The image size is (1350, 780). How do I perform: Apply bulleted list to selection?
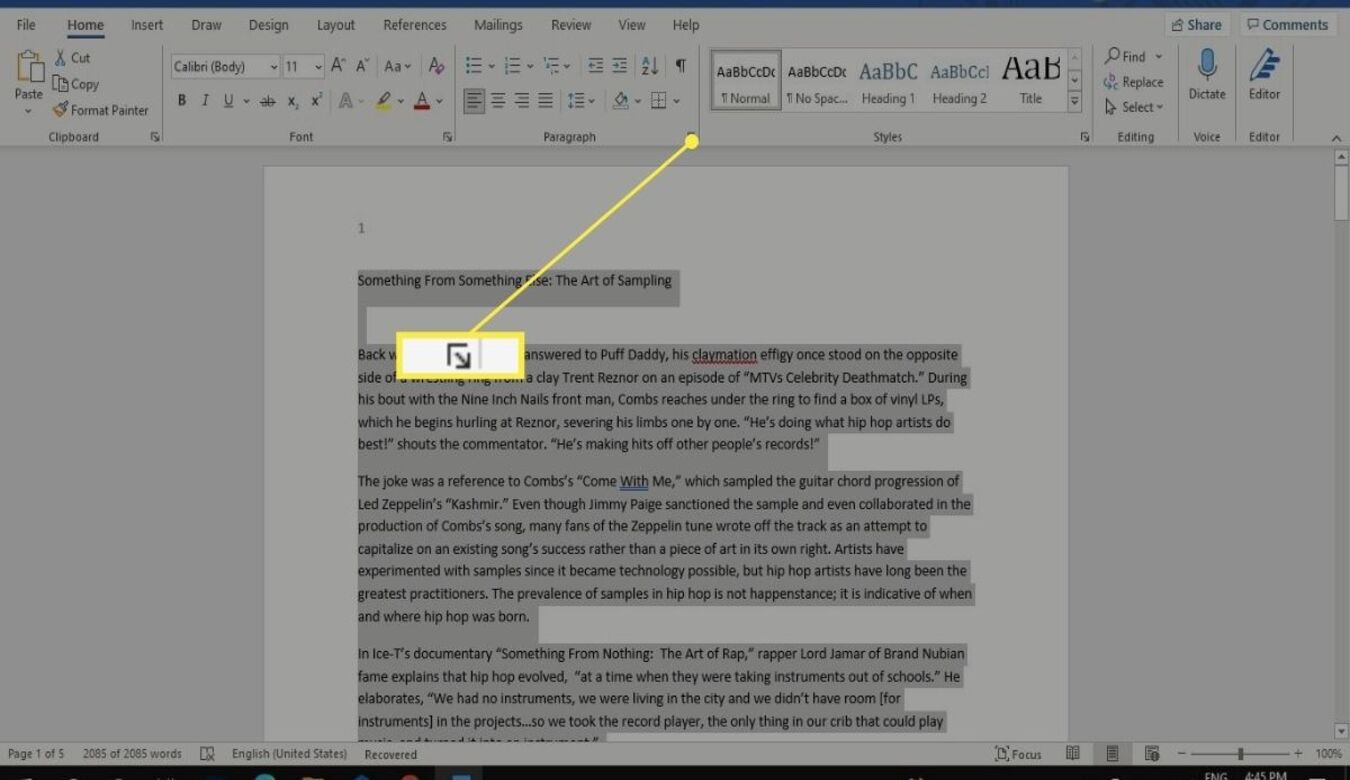(474, 66)
